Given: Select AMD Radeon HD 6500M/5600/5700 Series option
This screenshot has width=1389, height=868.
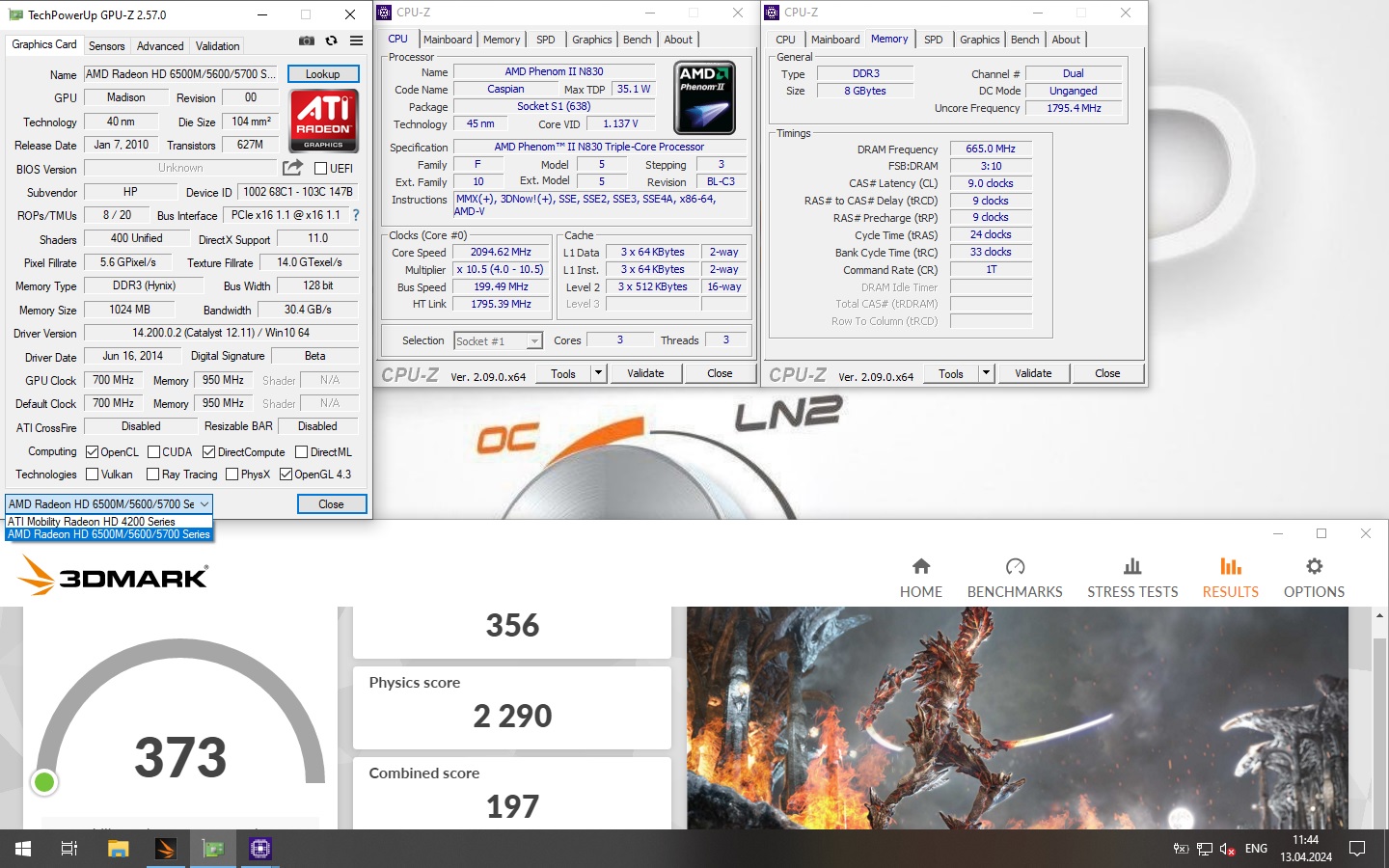Looking at the screenshot, I should (x=109, y=534).
